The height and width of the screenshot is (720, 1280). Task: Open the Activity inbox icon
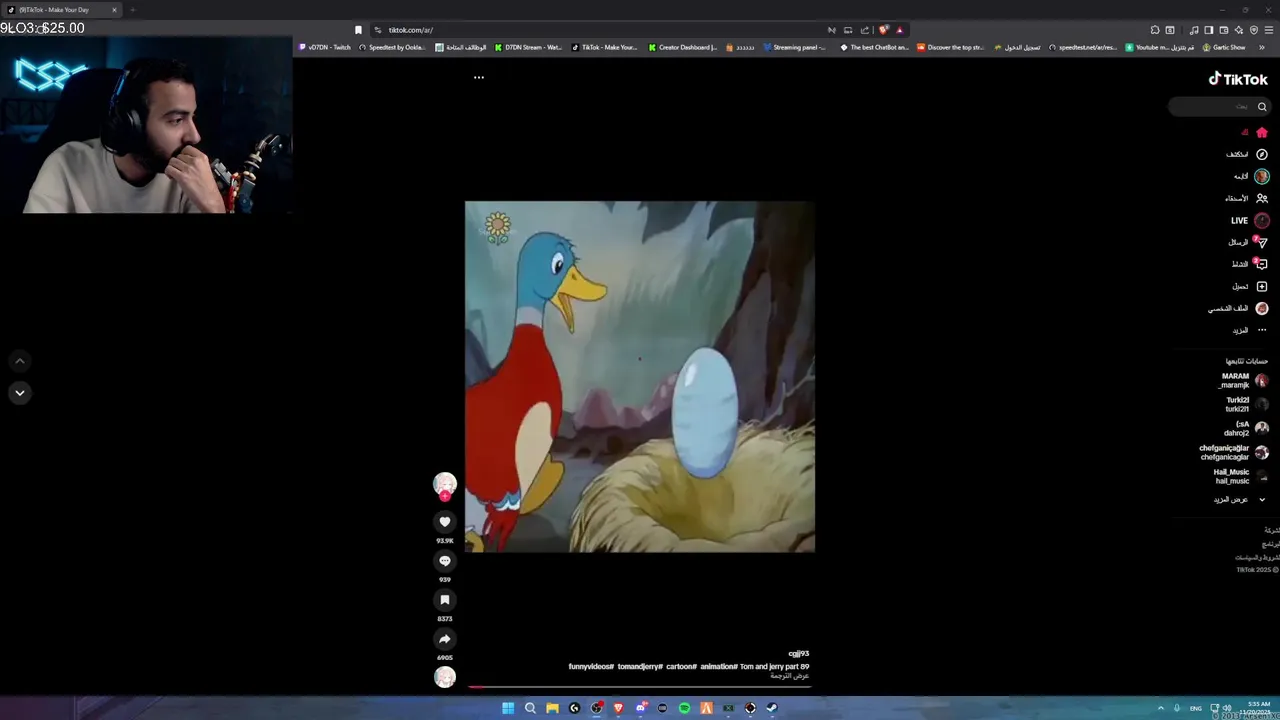[1262, 264]
